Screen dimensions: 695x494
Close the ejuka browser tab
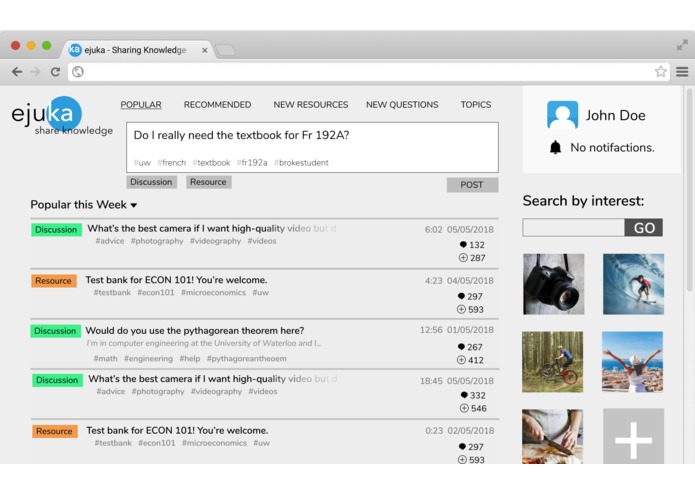pos(204,50)
